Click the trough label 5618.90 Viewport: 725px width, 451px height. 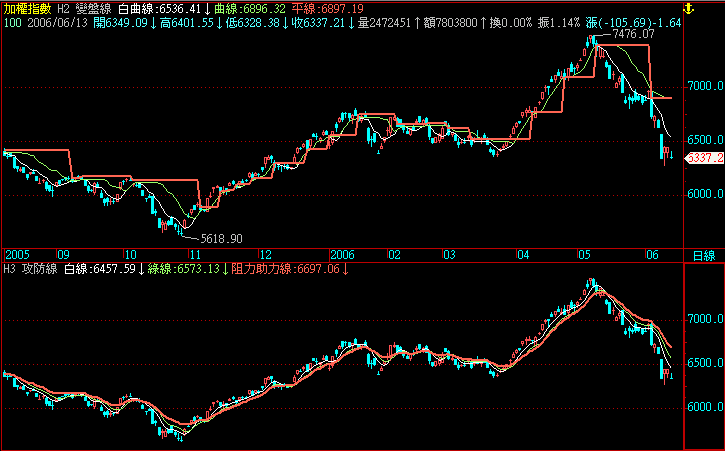(x=221, y=239)
